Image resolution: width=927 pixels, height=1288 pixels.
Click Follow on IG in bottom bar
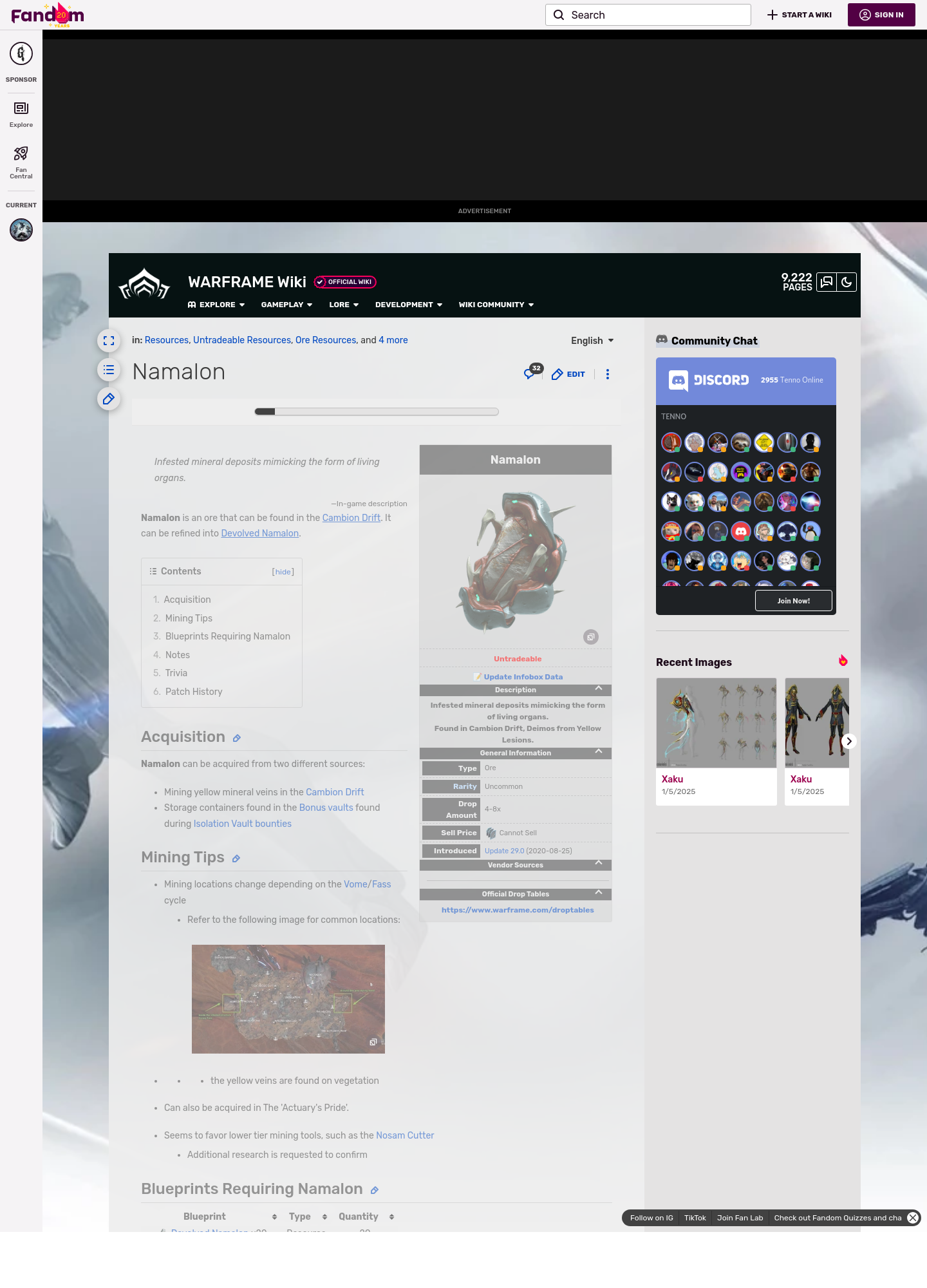click(x=651, y=1218)
